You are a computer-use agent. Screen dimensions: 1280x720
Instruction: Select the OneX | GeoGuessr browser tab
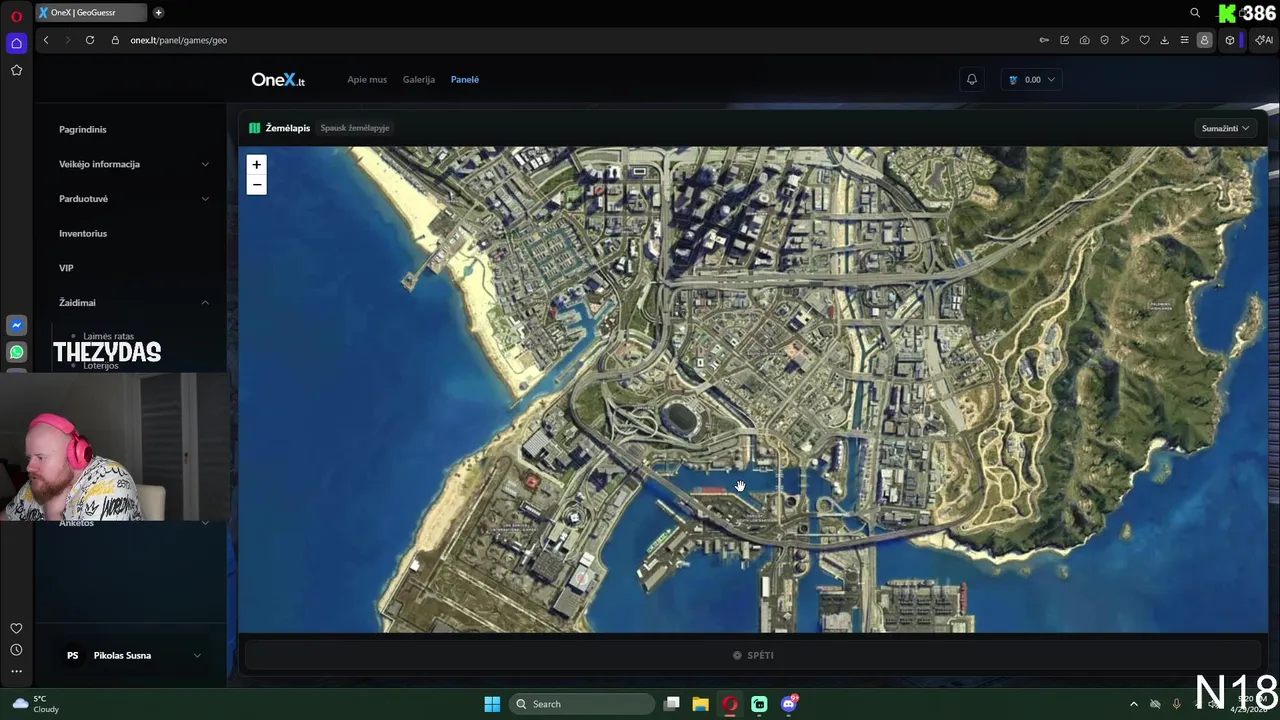90,12
